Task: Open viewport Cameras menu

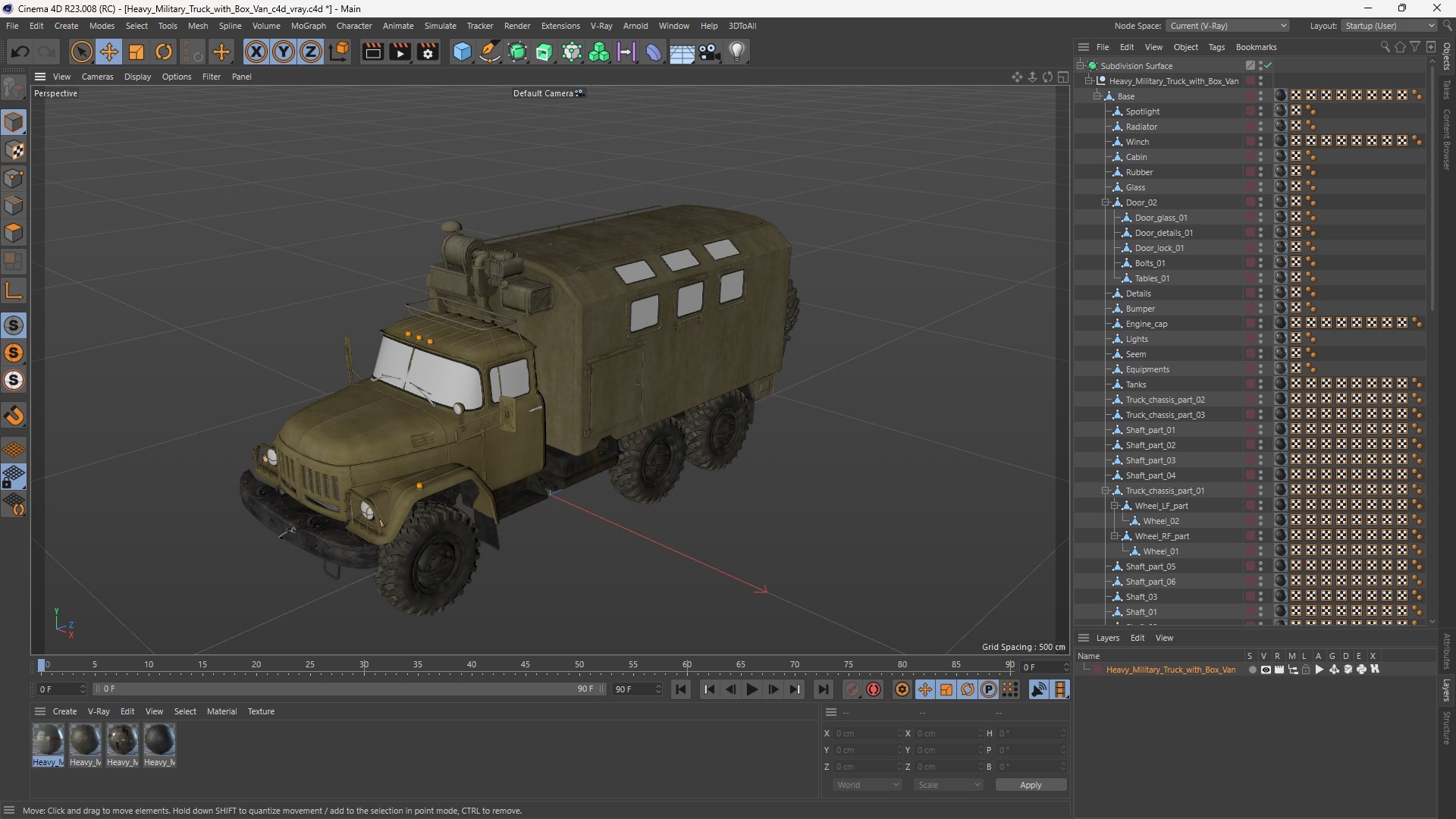Action: 97,77
